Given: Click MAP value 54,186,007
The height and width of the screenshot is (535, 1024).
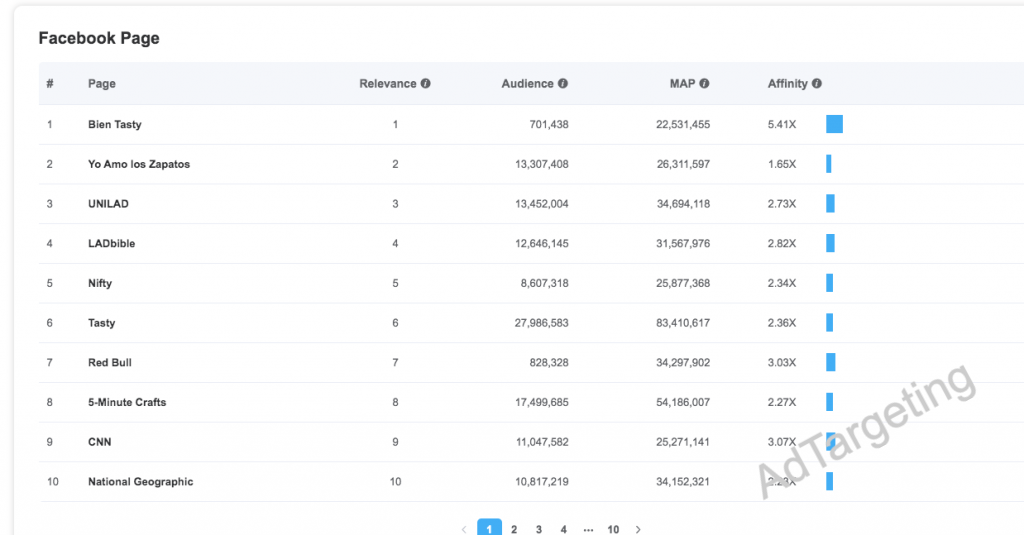Looking at the screenshot, I should click(683, 402).
